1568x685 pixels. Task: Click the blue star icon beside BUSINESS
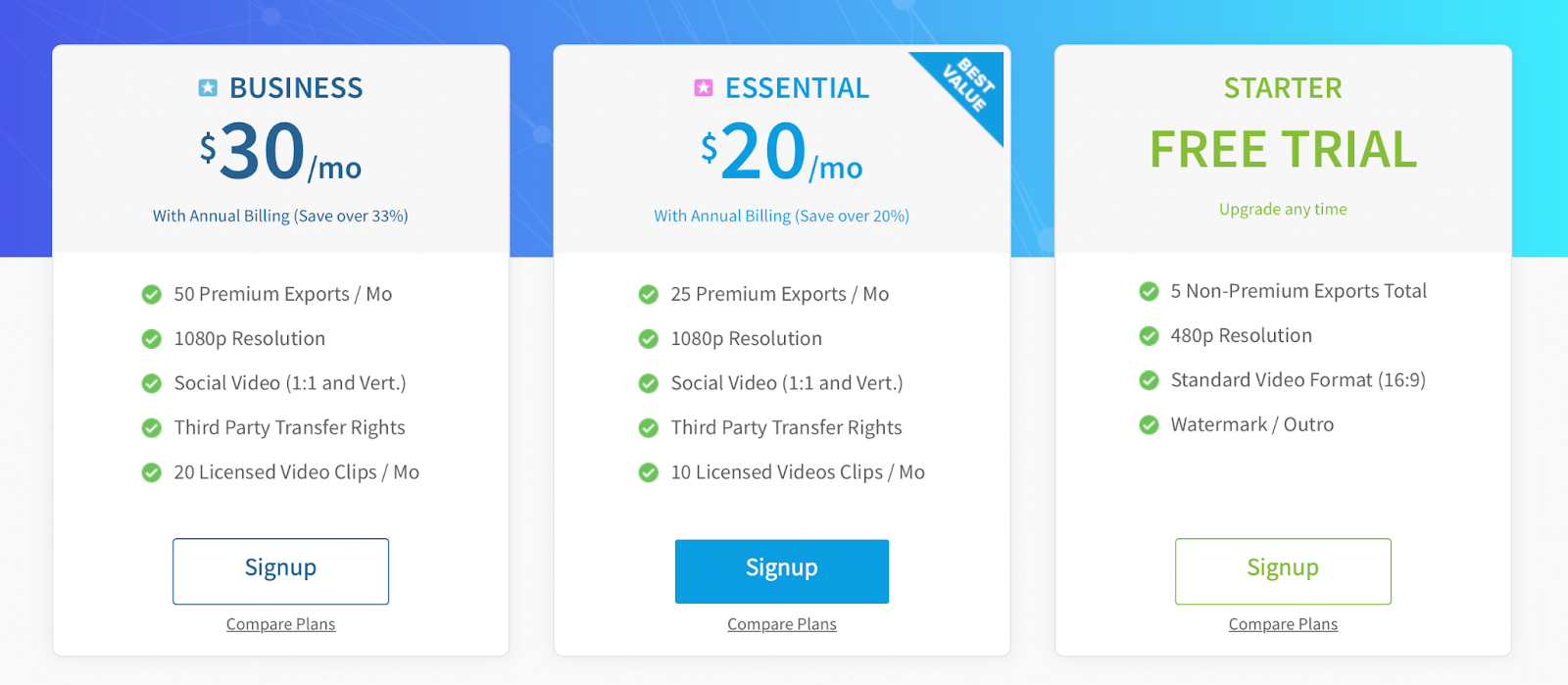click(x=208, y=88)
